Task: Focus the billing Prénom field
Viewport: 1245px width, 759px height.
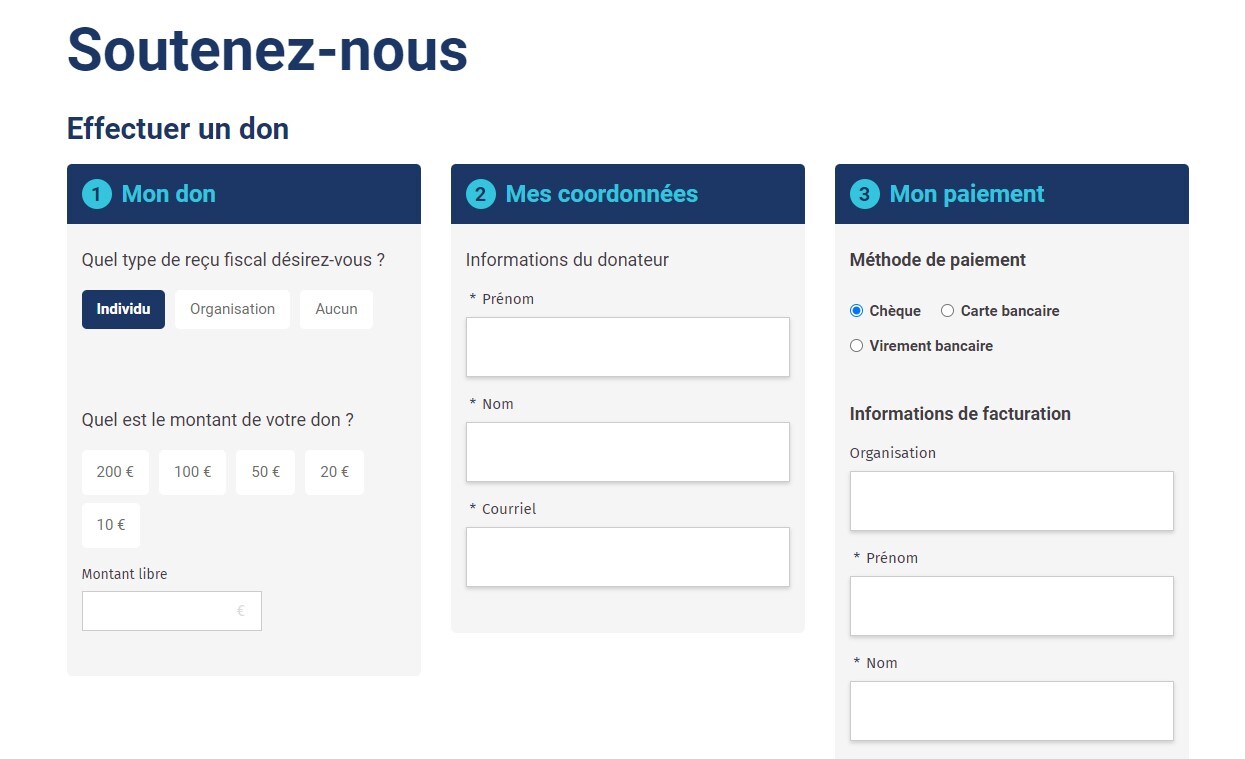Action: (1011, 606)
